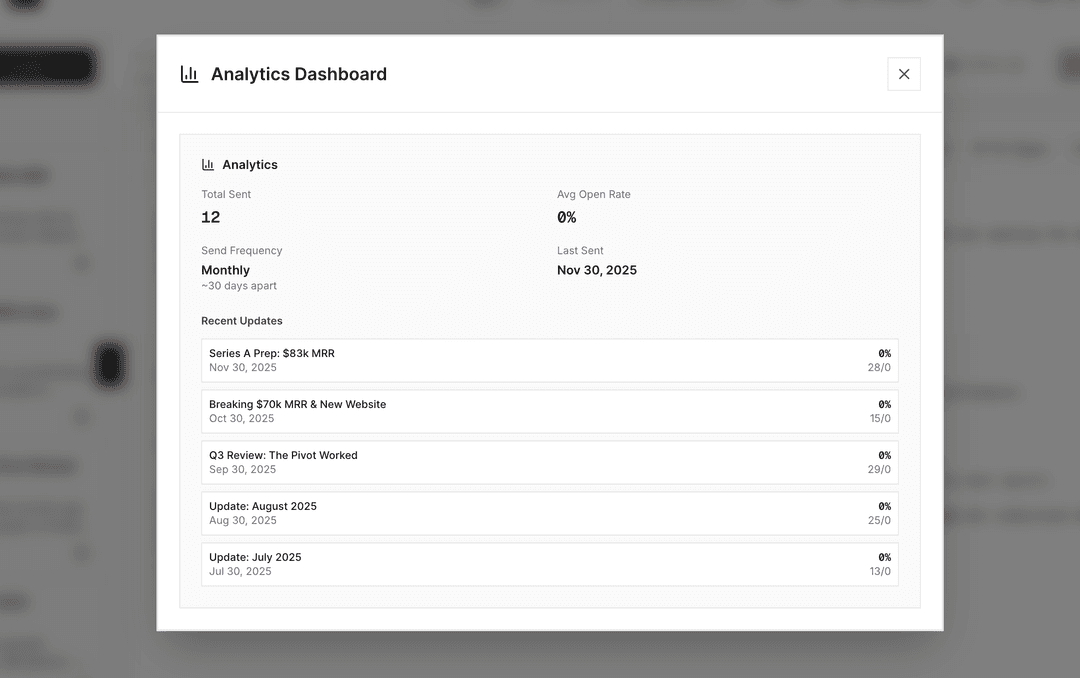1080x678 pixels.
Task: Click the Oct 30, 2025 date on Breaking $70k row
Action: [x=243, y=418]
